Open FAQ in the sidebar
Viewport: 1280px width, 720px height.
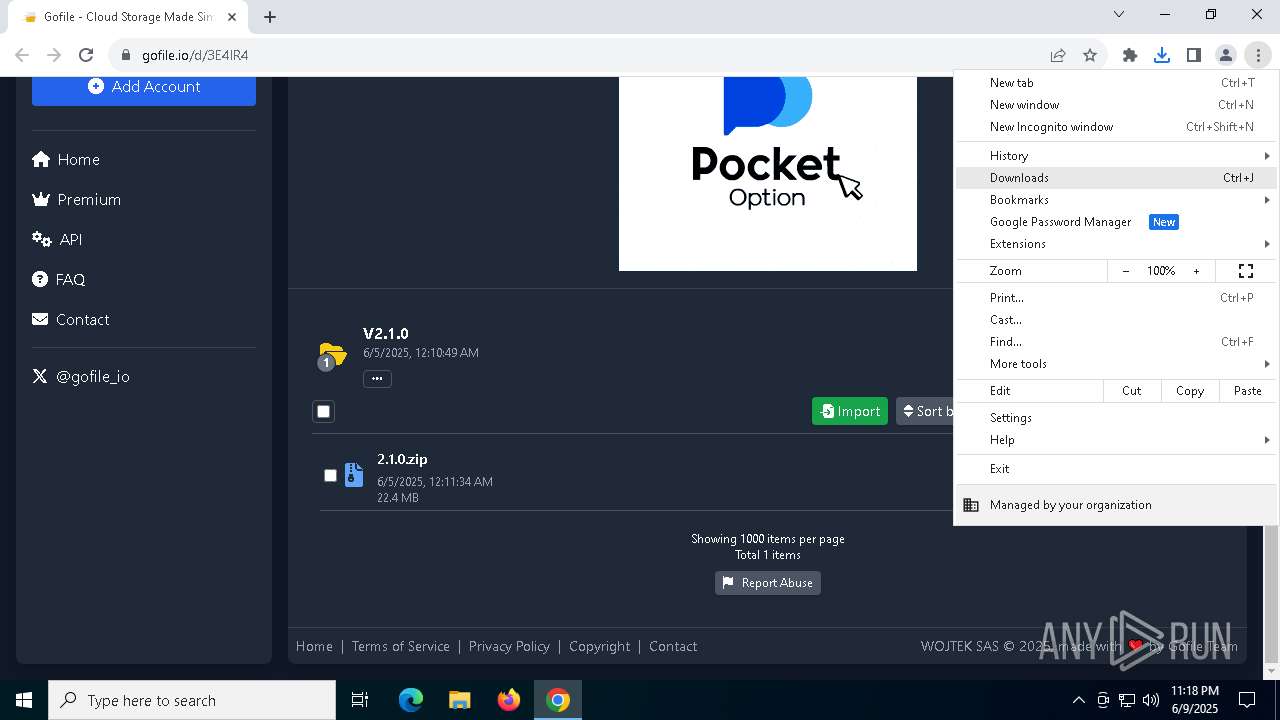click(x=59, y=280)
